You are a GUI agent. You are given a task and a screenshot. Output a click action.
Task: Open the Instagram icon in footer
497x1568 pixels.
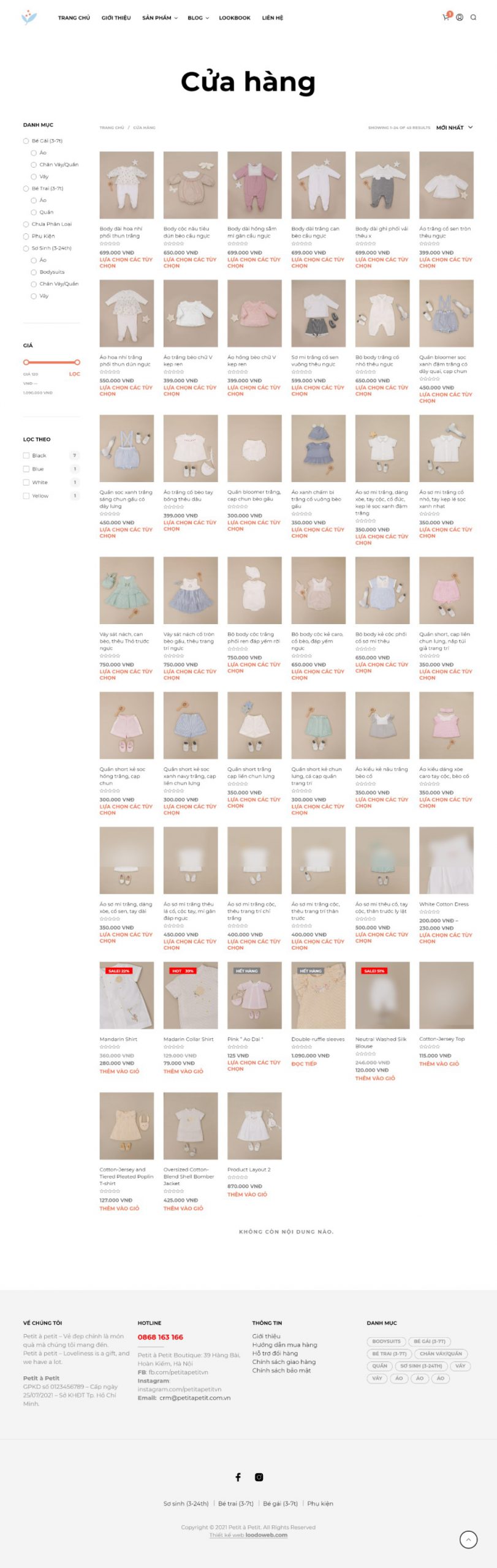click(259, 1477)
